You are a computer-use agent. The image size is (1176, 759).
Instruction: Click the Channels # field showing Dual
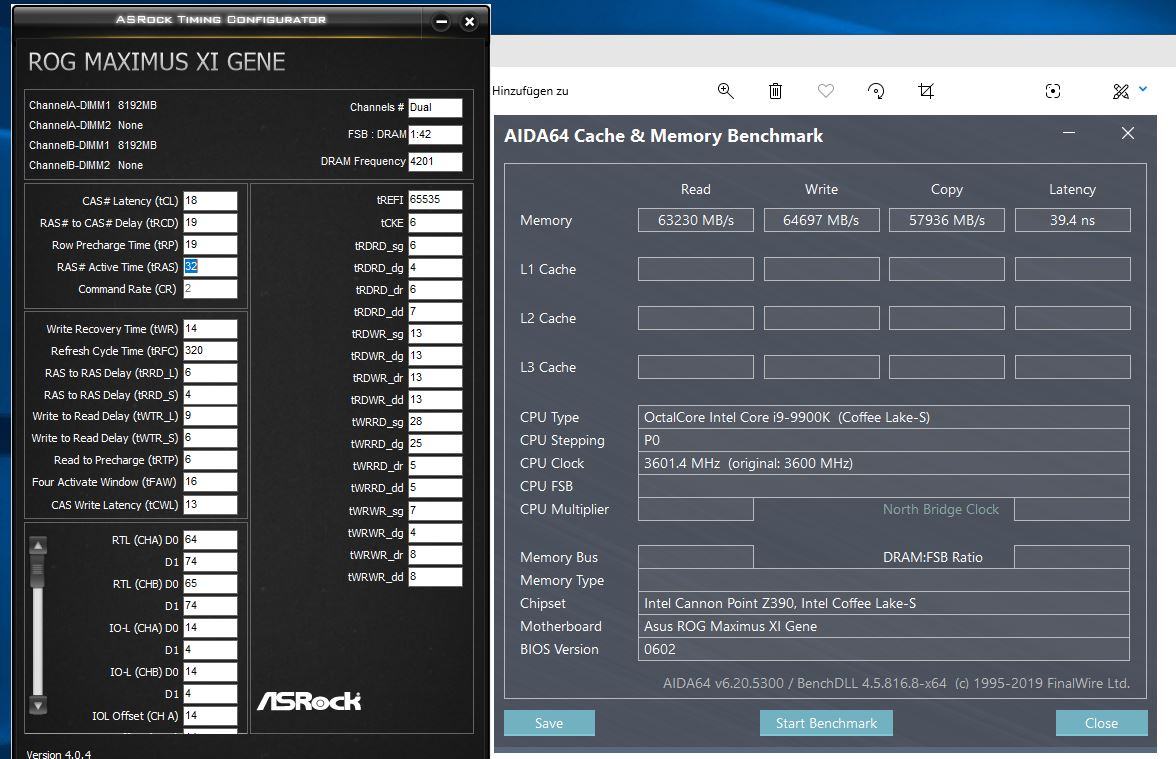[435, 107]
